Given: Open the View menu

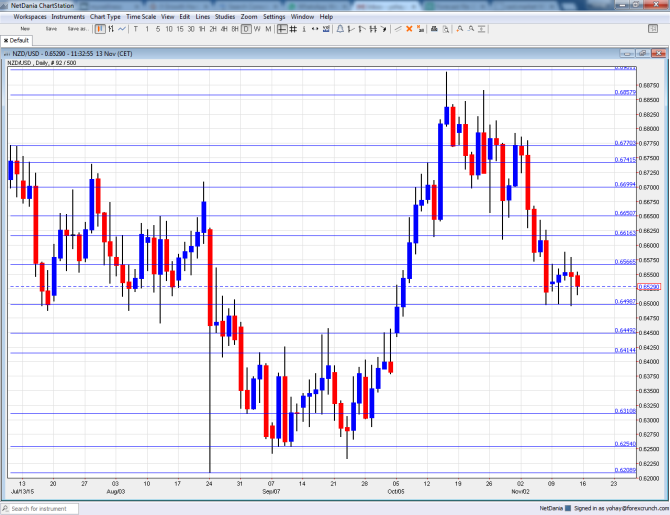Looking at the screenshot, I should (x=168, y=17).
